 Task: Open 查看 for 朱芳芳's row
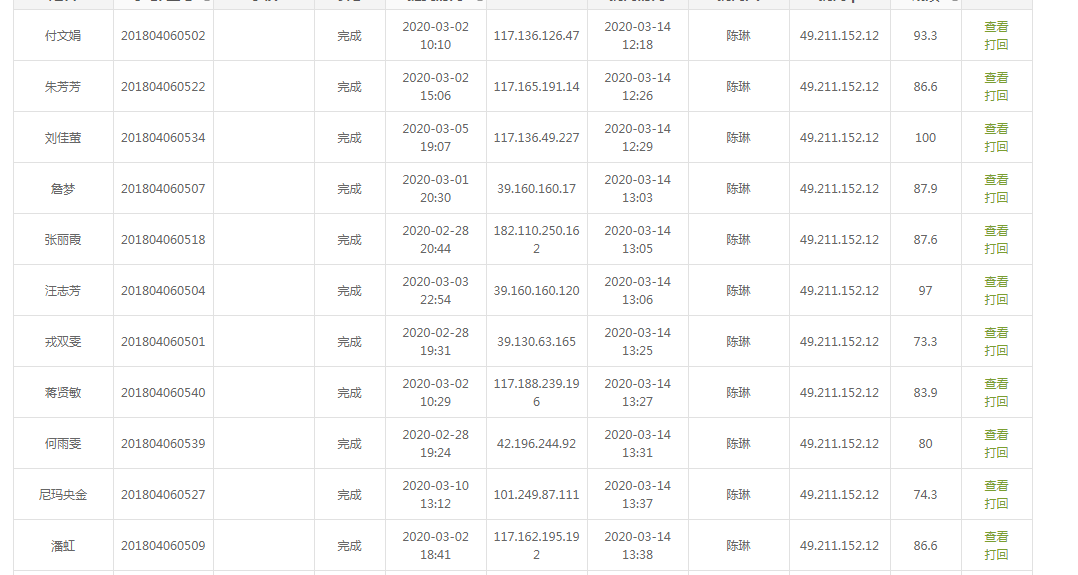[996, 78]
